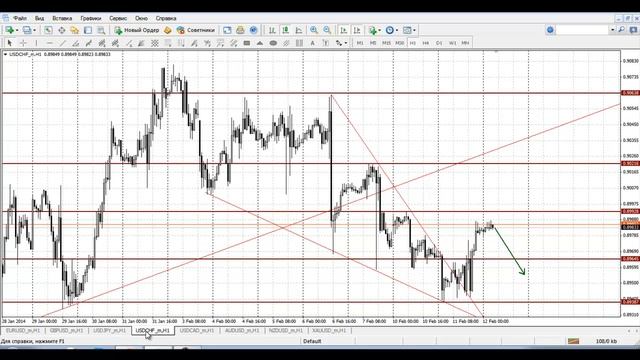This screenshot has width=640, height=360.
Task: Select the horizontal line tool
Action: (x=49, y=43)
